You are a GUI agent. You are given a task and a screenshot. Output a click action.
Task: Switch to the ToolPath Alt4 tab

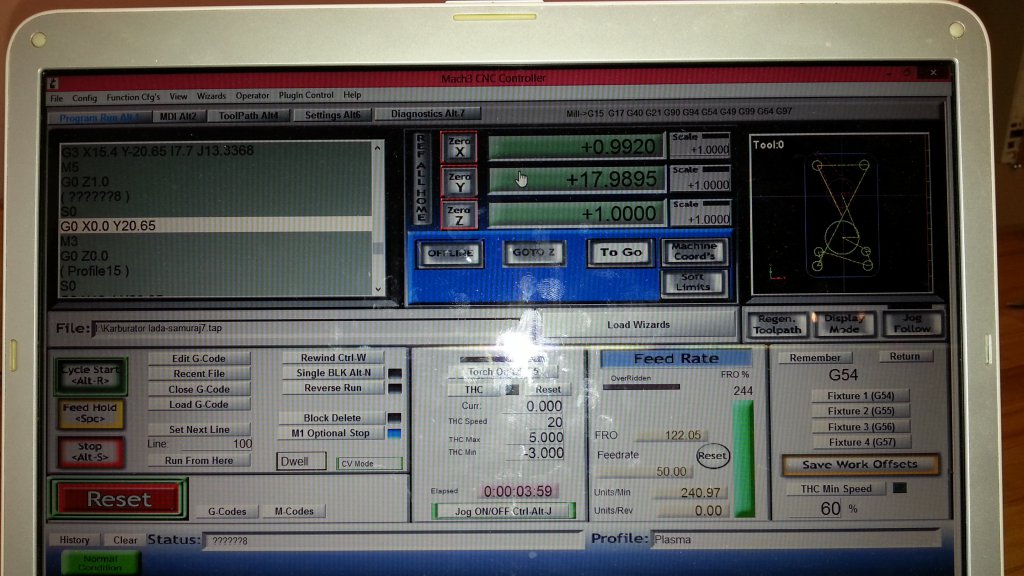tap(248, 116)
